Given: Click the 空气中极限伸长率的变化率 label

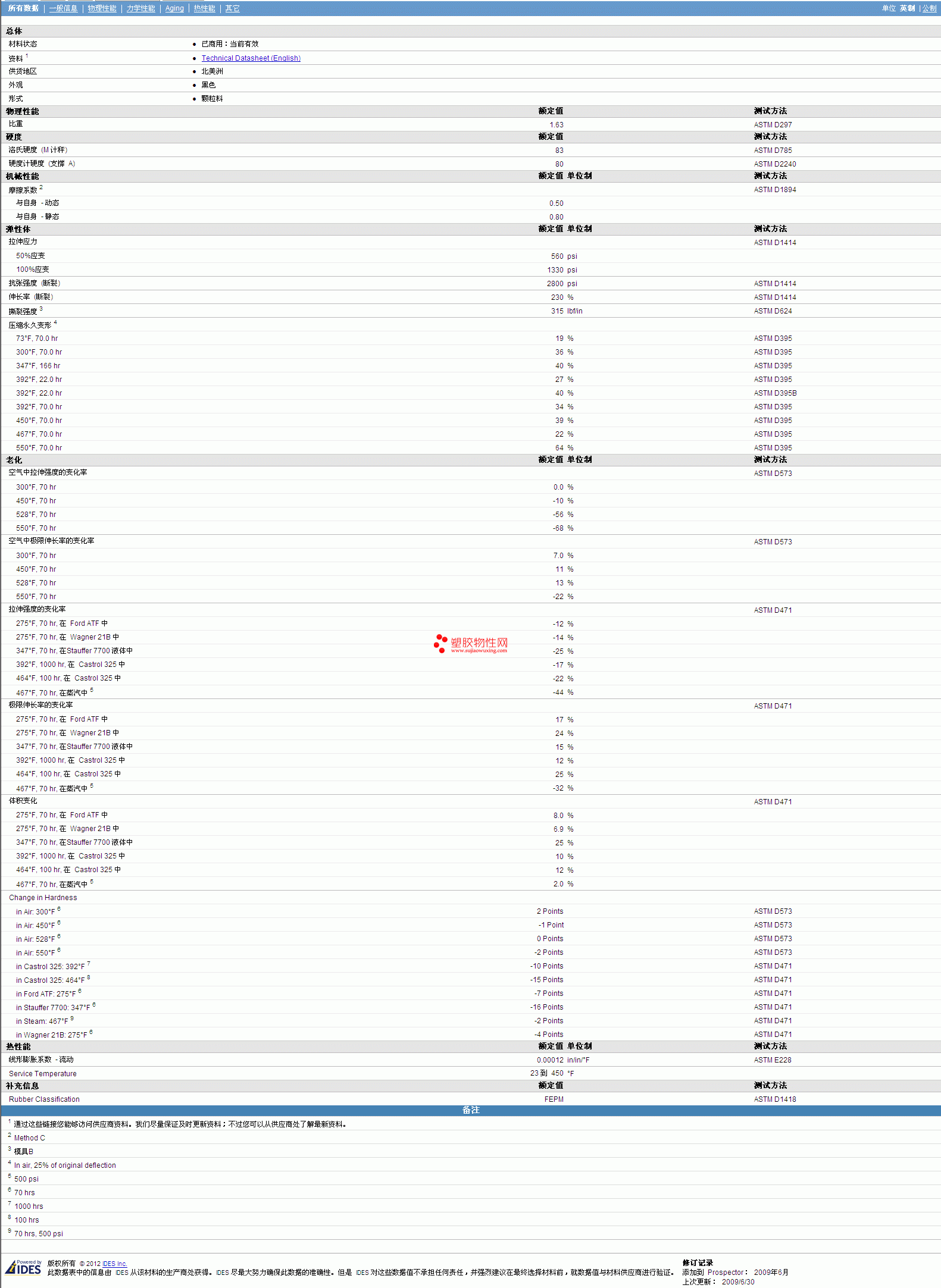Looking at the screenshot, I should click(51, 541).
